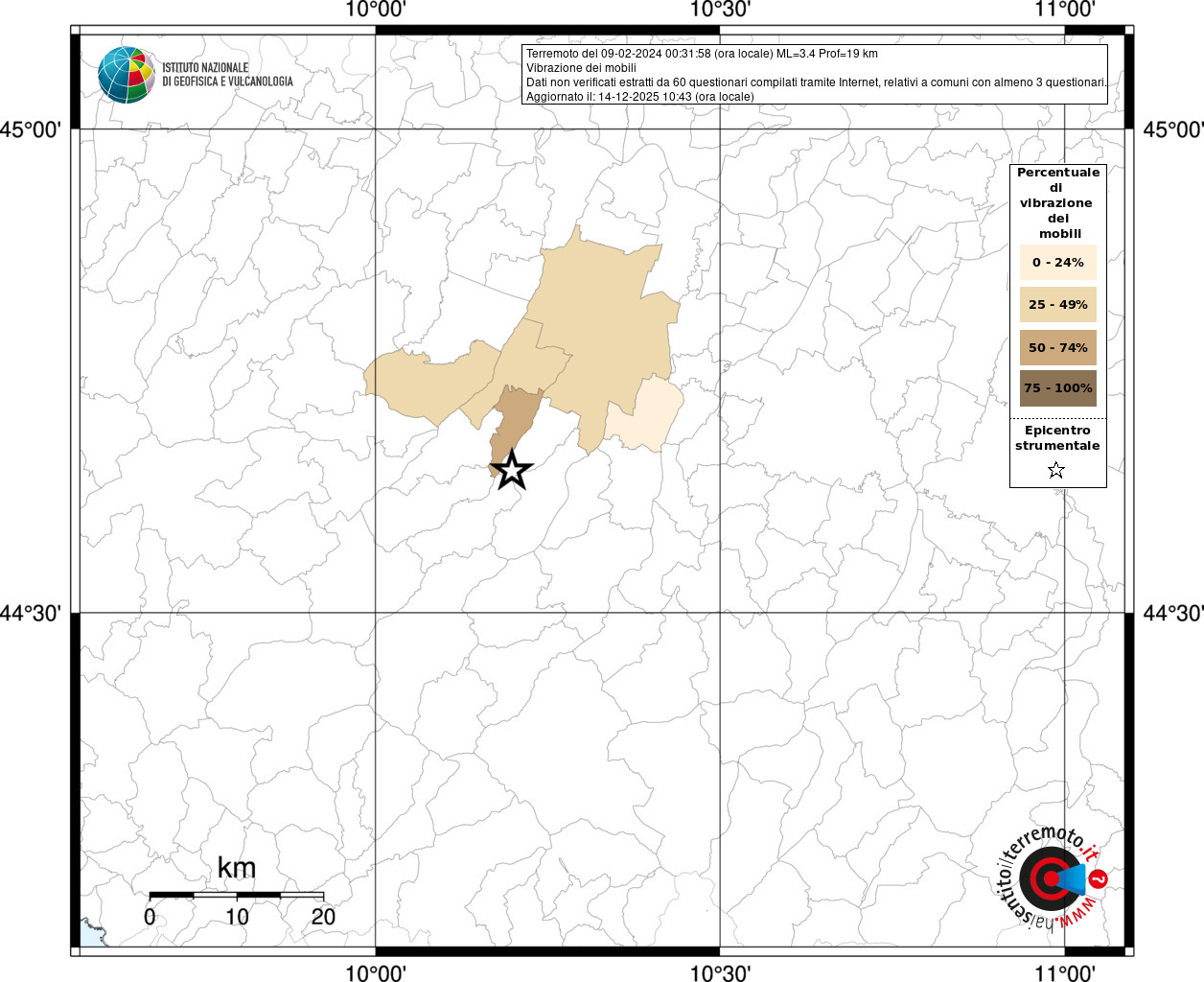Click the bottom 11°00' longitude label

point(1065,972)
